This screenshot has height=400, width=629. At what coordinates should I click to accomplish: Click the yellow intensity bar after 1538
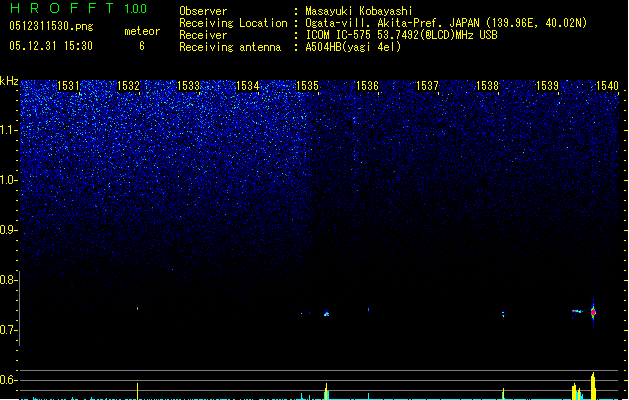pyautogui.click(x=503, y=394)
